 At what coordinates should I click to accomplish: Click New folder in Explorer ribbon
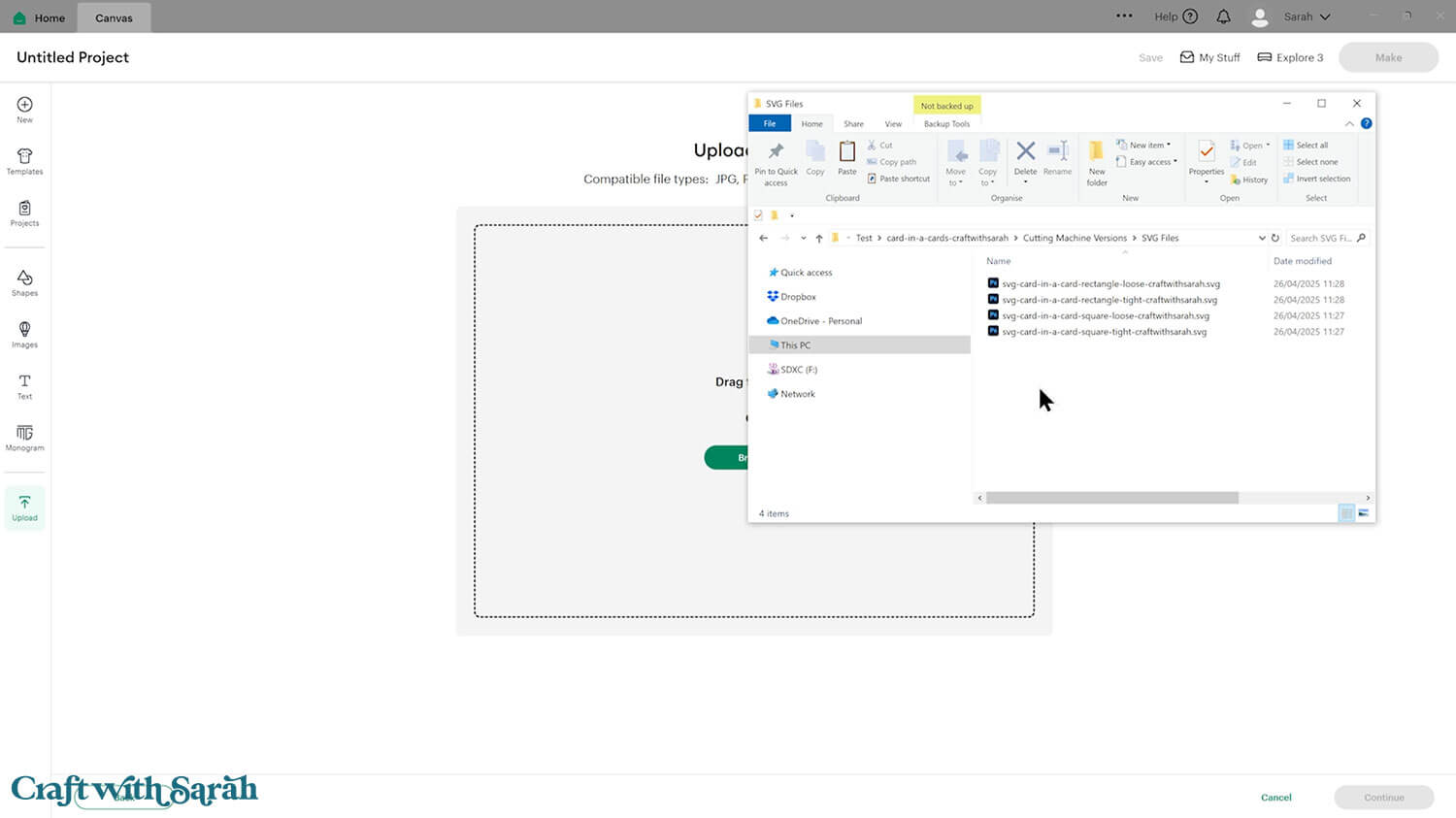point(1096,162)
